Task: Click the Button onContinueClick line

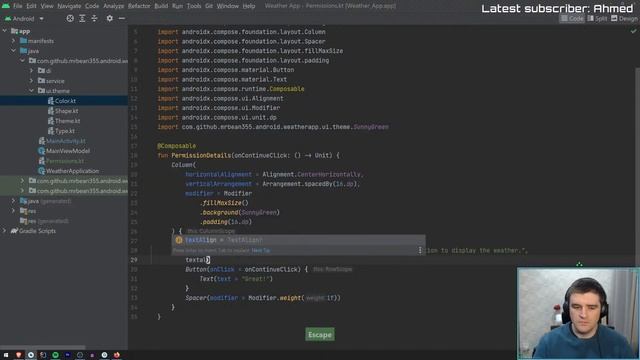Action: point(247,269)
